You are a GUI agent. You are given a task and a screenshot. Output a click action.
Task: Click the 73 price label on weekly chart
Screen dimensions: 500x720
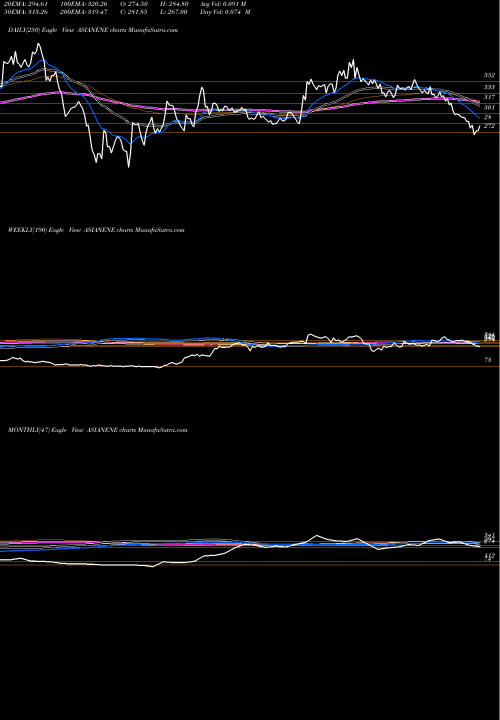[488, 360]
